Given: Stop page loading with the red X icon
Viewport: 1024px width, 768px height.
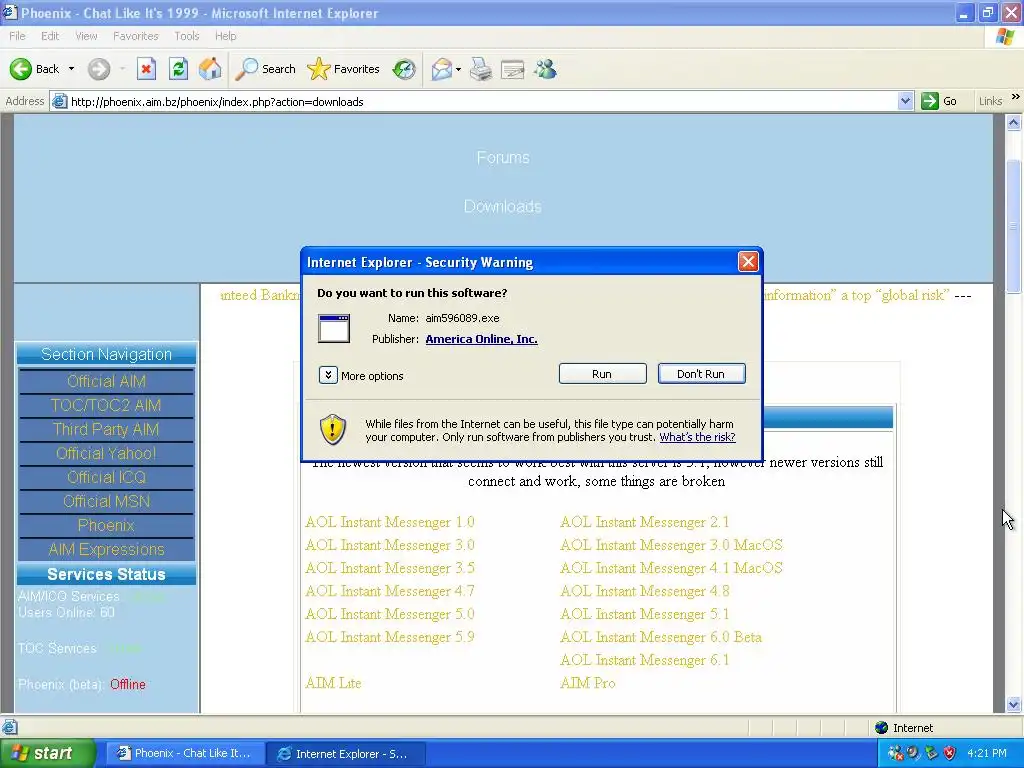Looking at the screenshot, I should coord(146,69).
